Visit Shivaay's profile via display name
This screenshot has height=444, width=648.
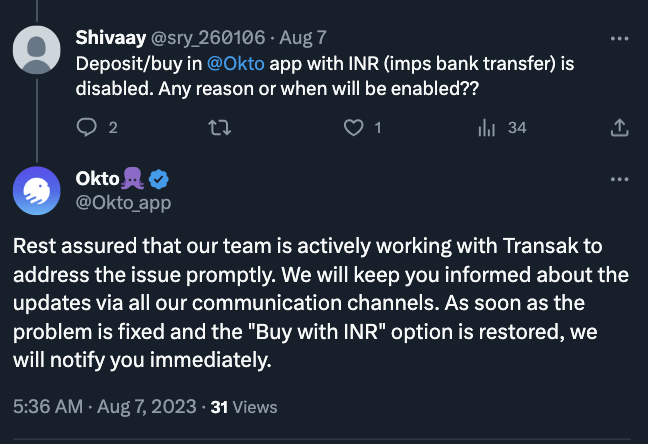tap(110, 38)
